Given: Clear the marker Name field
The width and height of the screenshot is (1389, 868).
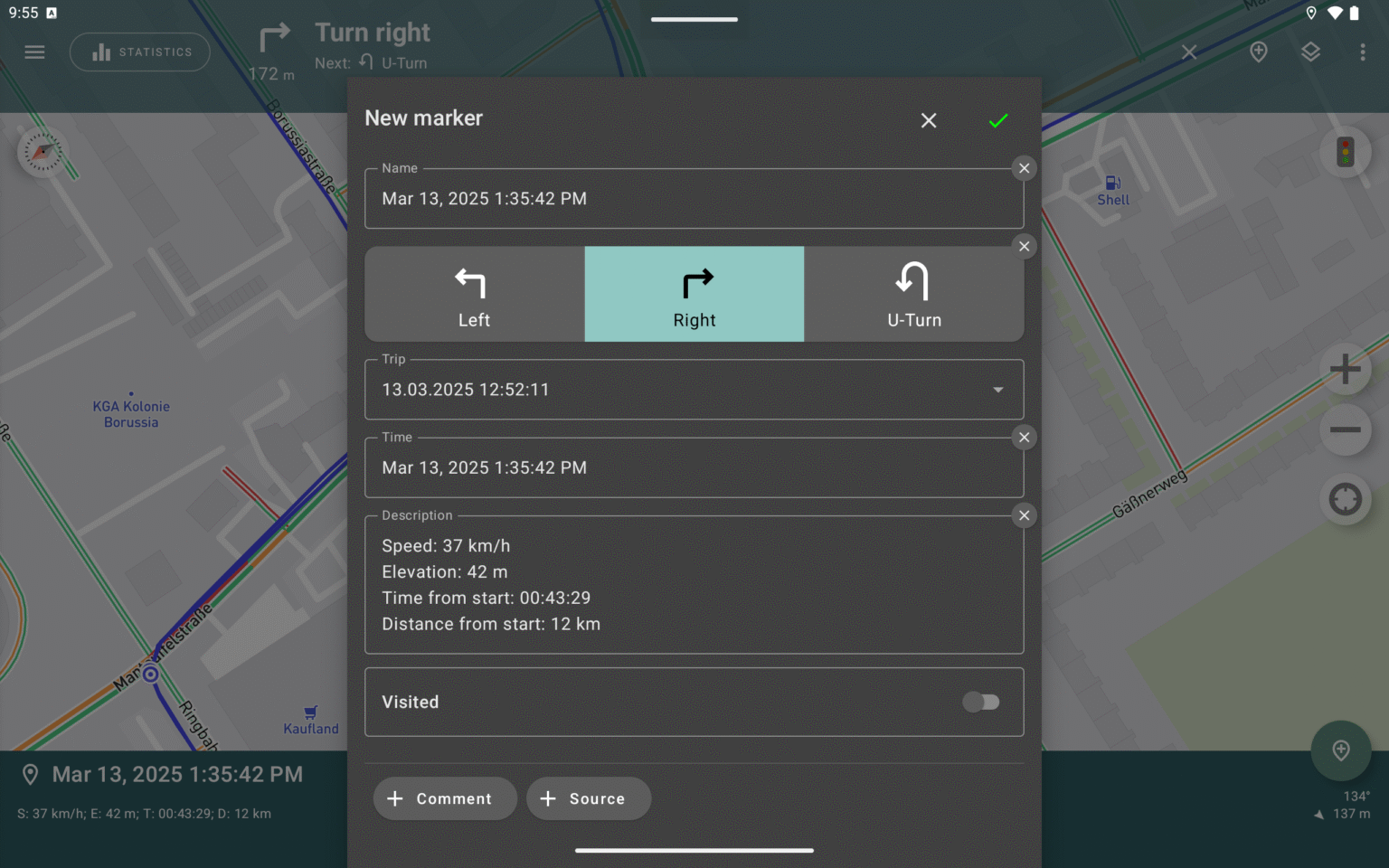Looking at the screenshot, I should click(x=1024, y=168).
